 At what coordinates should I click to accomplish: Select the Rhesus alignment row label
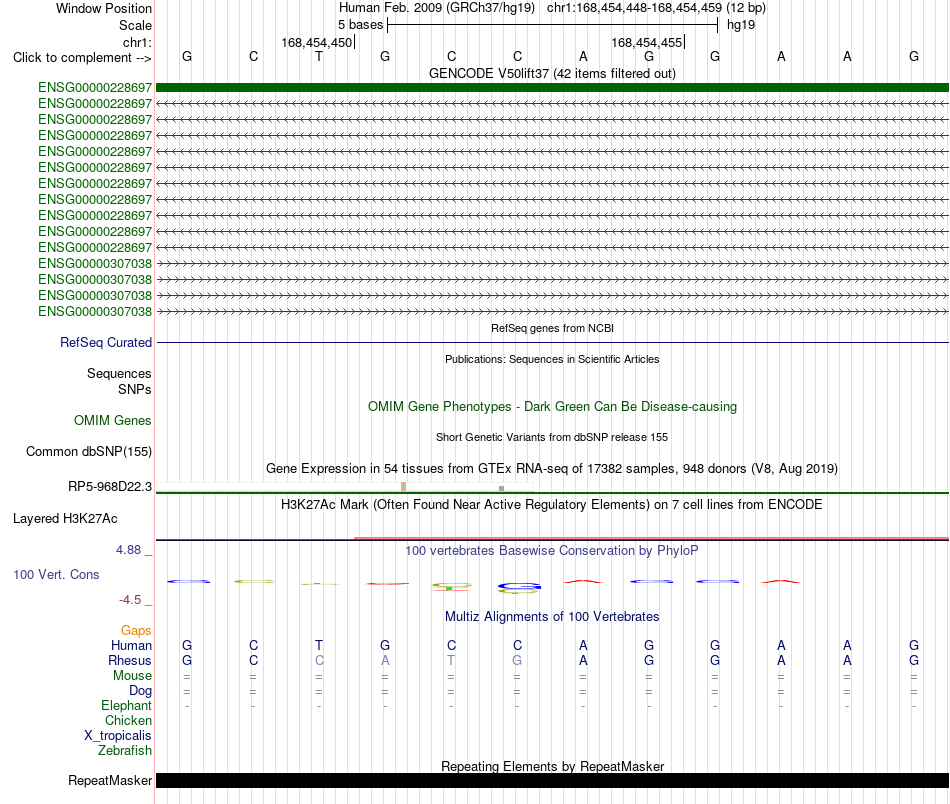(x=130, y=660)
